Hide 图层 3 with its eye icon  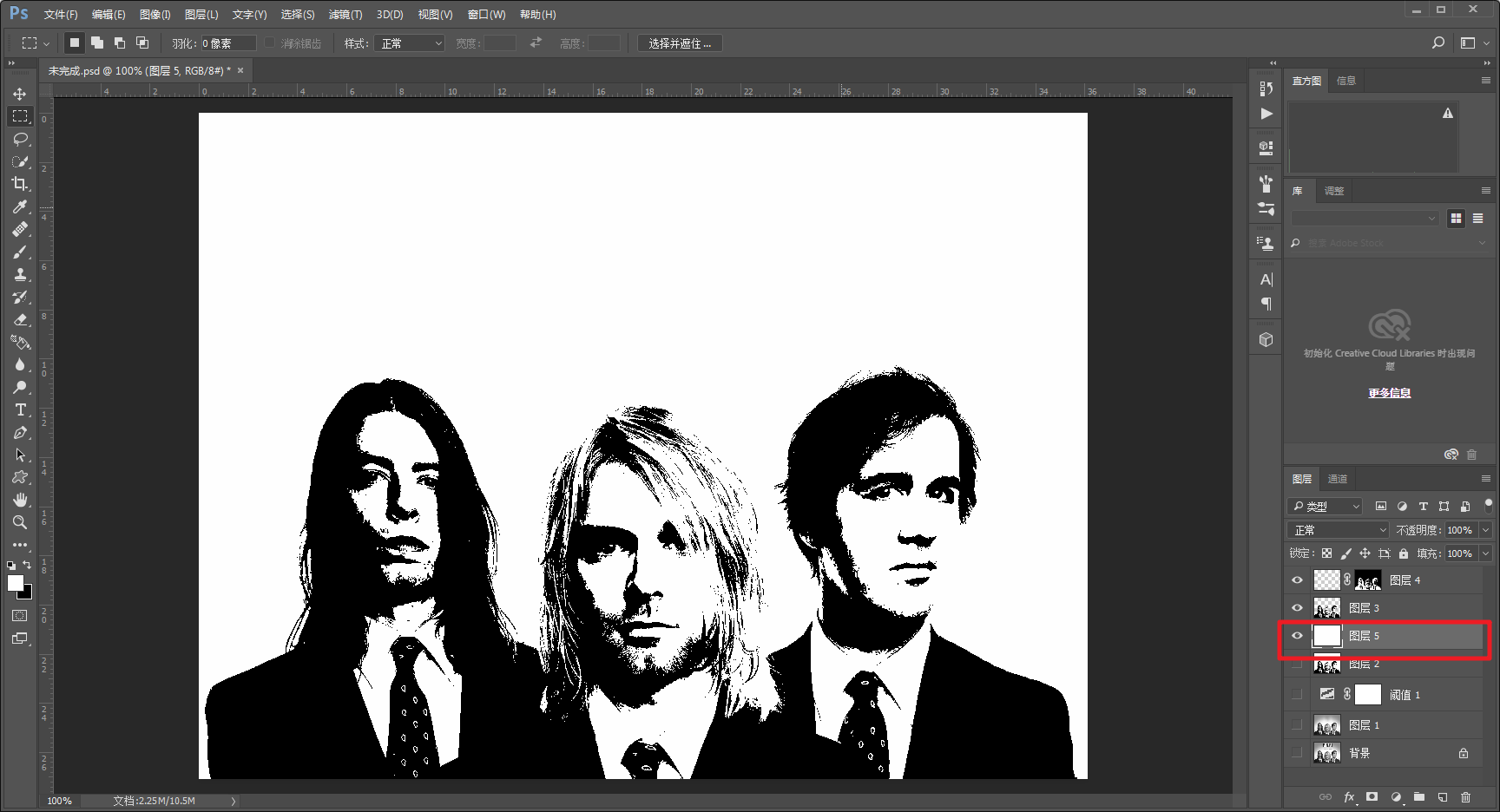(x=1297, y=608)
